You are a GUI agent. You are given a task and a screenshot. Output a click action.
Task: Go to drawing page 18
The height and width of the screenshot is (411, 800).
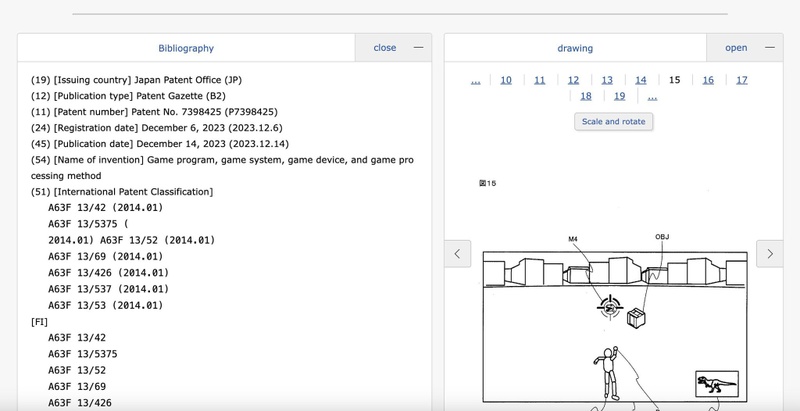586,96
